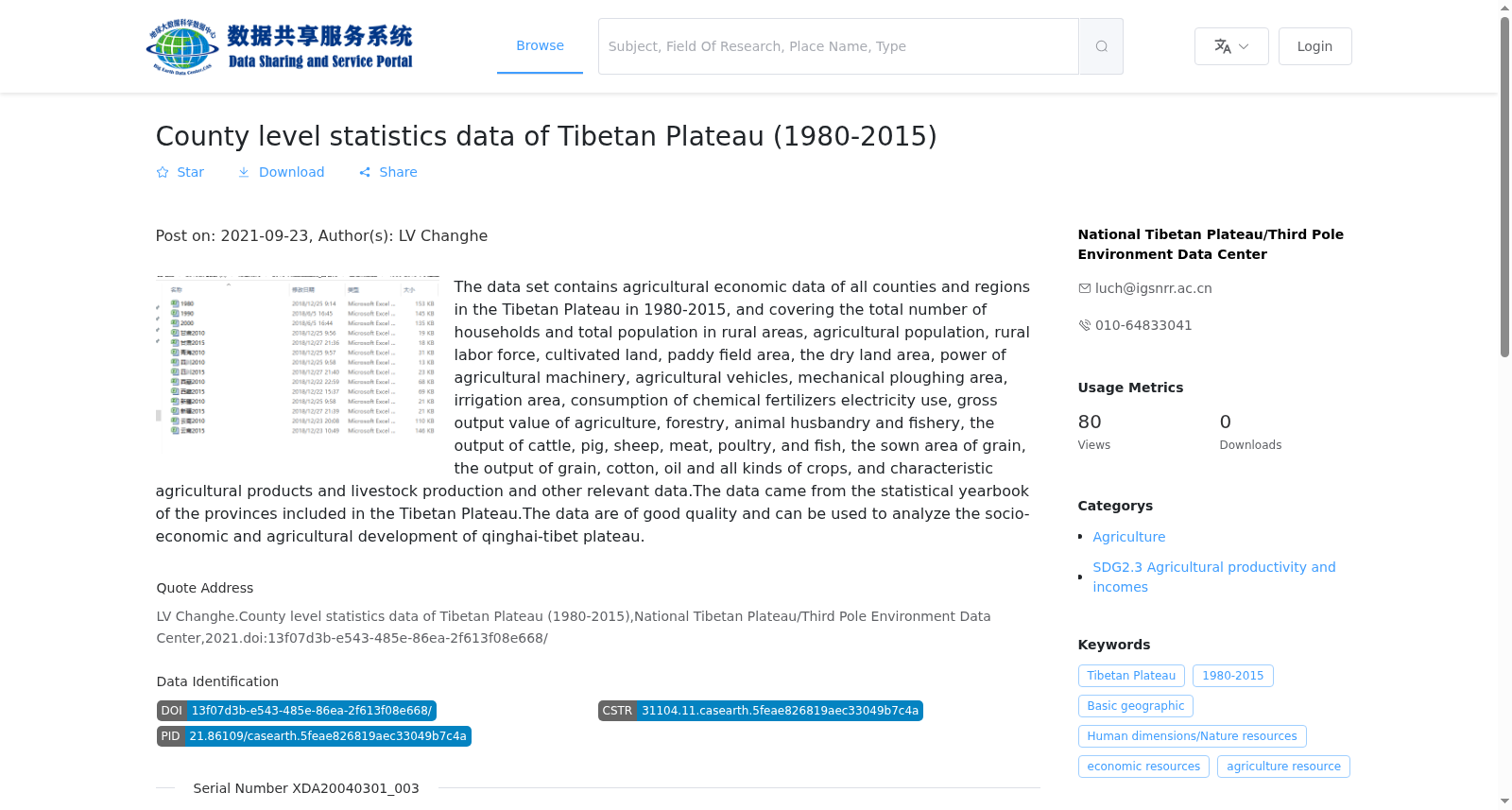1512x810 pixels.
Task: Click the 80 Views metric
Action: click(1094, 431)
